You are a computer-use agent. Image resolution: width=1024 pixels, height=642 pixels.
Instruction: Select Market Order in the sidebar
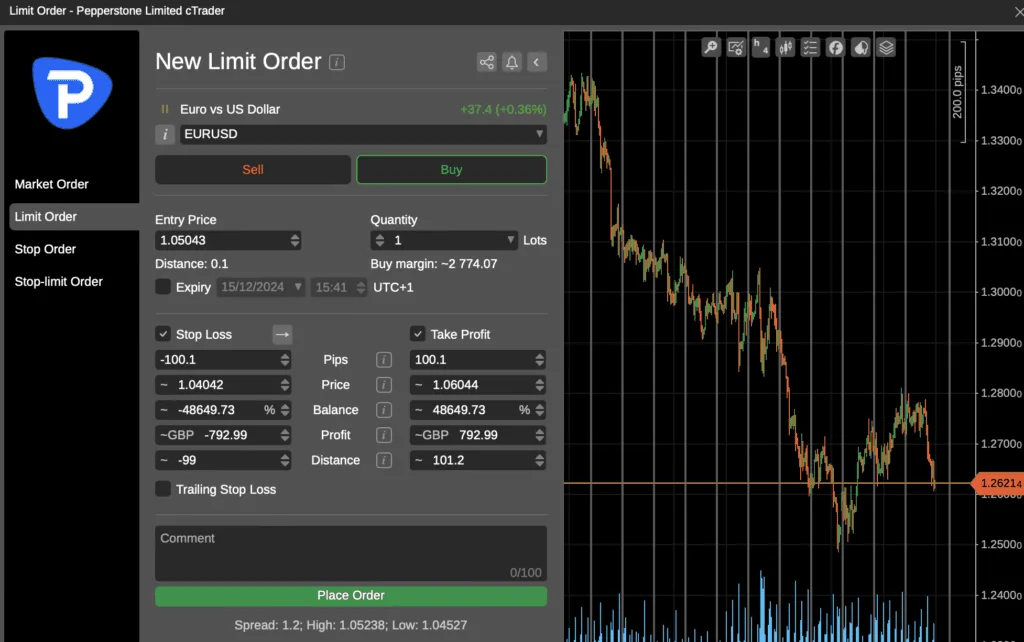click(x=51, y=184)
